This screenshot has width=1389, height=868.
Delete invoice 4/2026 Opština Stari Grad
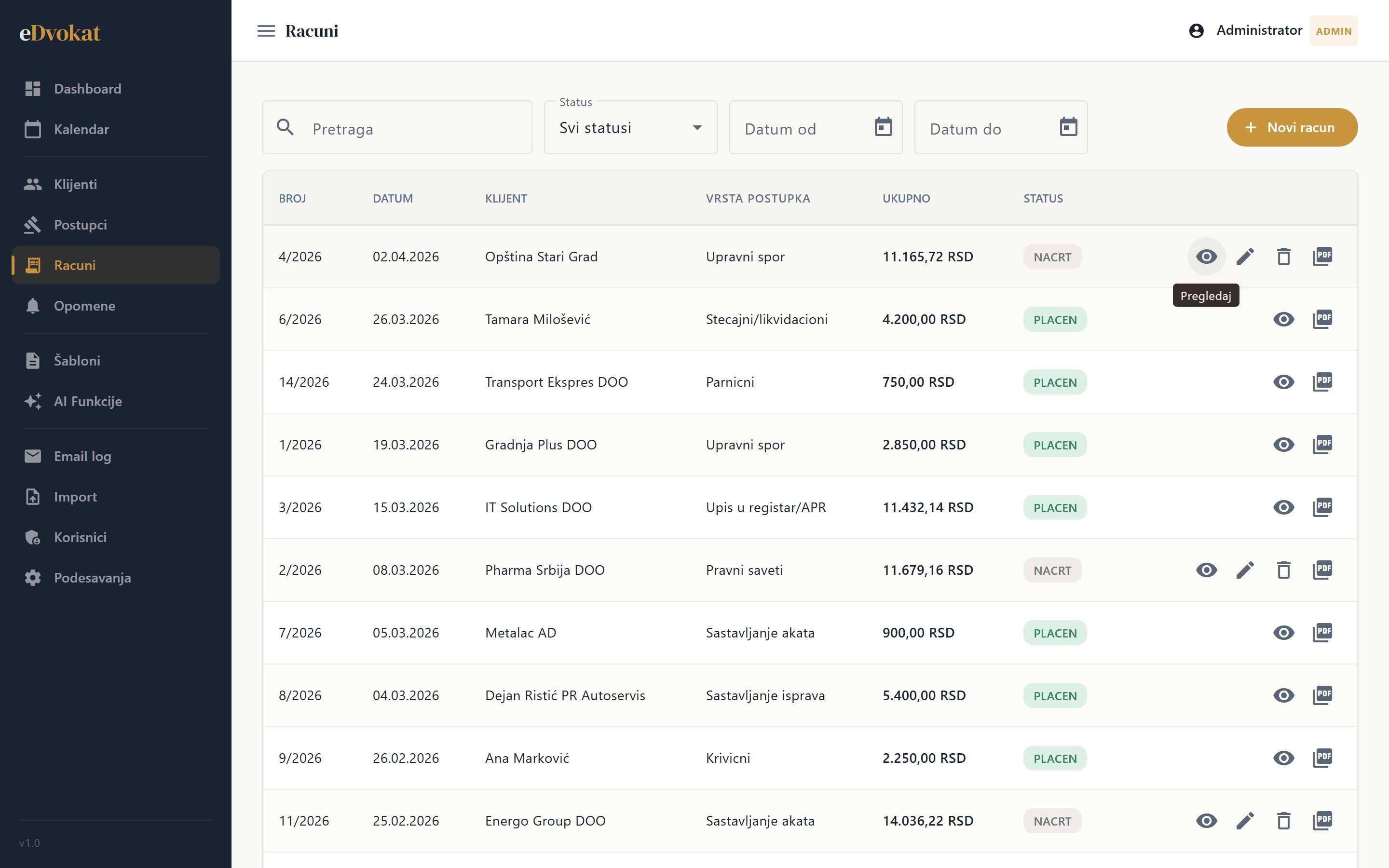tap(1283, 257)
